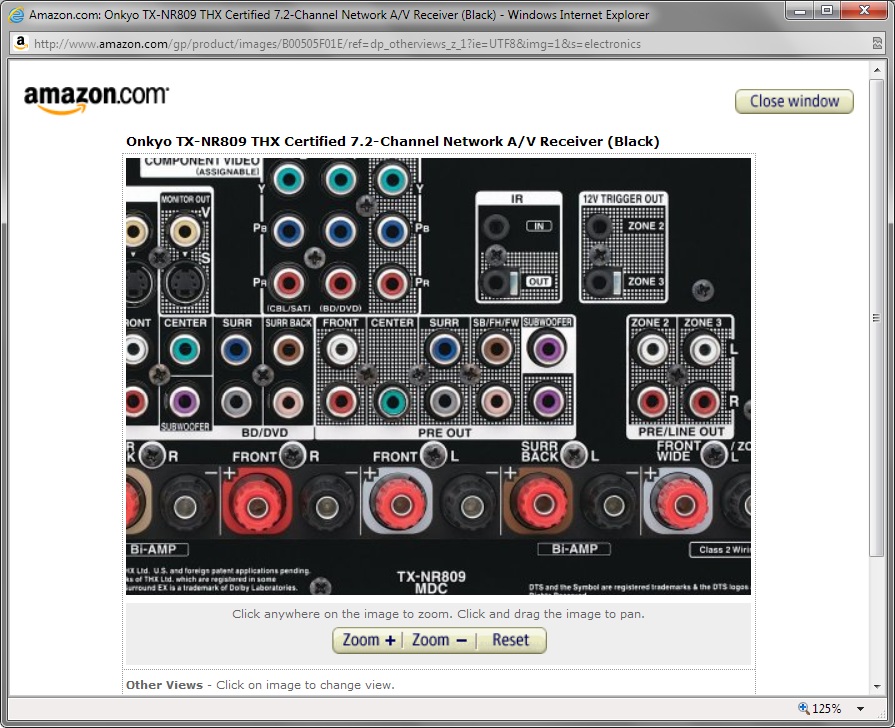Click the zoom instructions text
The height and width of the screenshot is (728, 895).
coord(438,614)
